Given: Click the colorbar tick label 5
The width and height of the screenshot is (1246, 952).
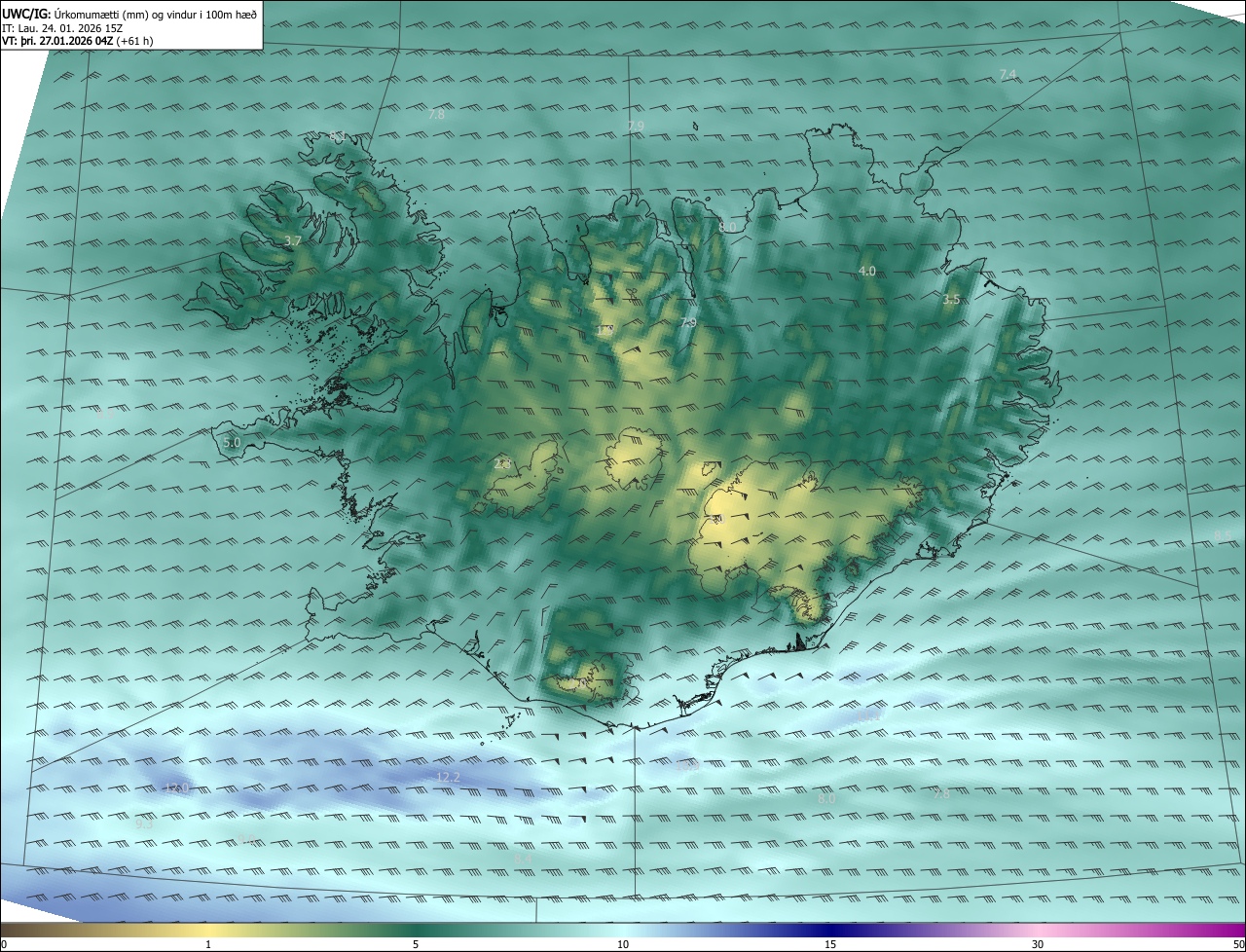Looking at the screenshot, I should [416, 944].
